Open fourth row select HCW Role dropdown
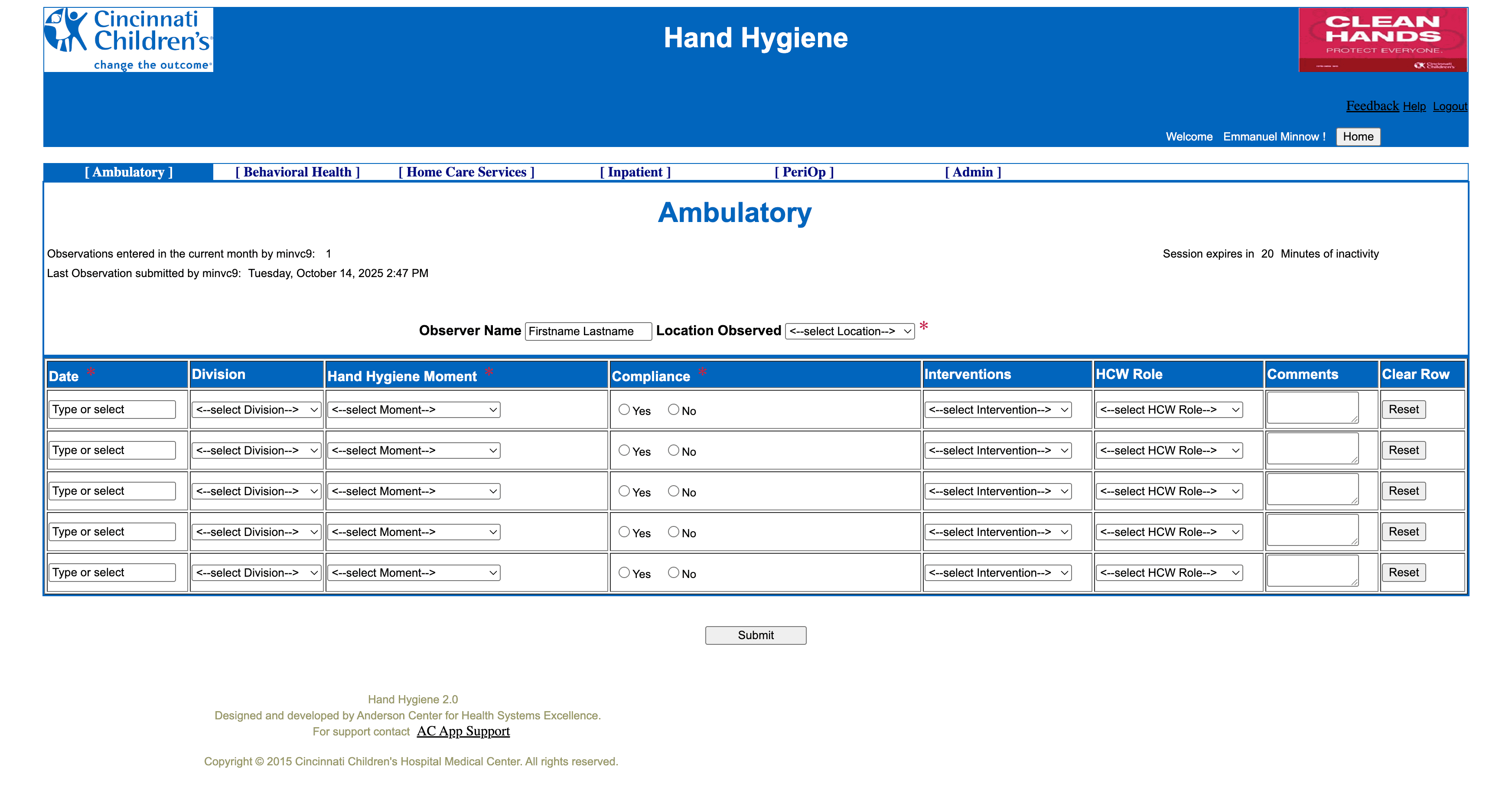This screenshot has width=1512, height=810. click(1169, 532)
